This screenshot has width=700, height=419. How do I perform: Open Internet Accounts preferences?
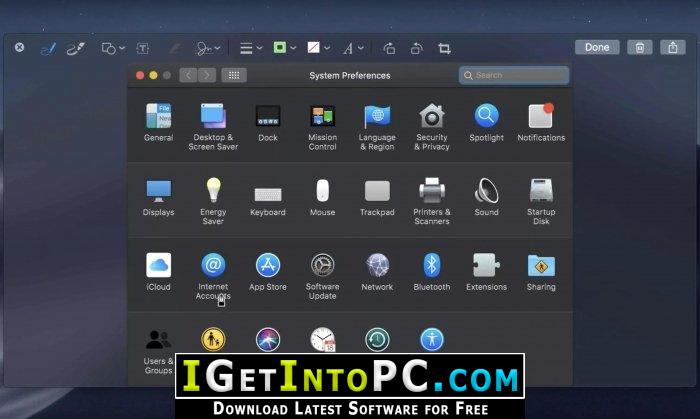pos(213,276)
